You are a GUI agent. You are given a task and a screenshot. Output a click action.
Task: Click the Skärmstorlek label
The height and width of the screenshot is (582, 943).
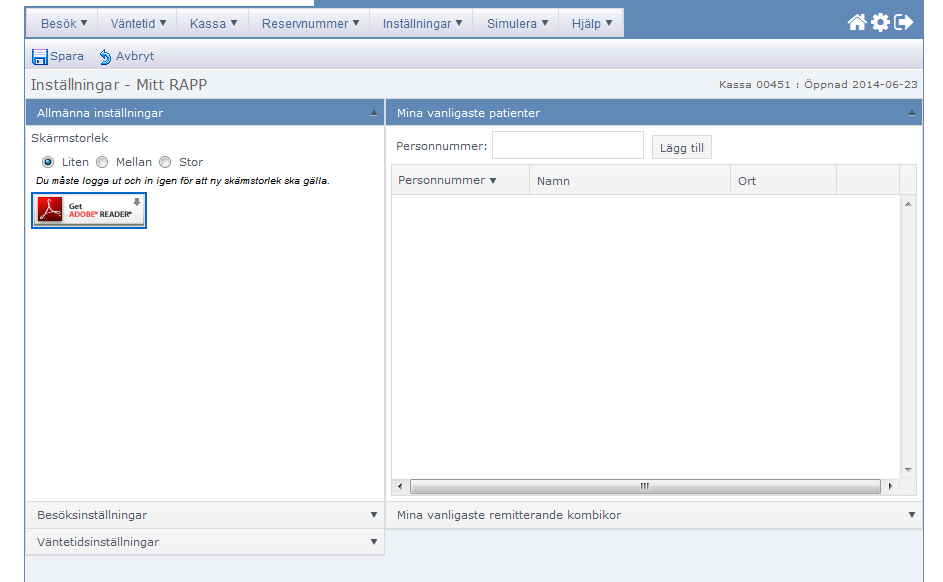tap(70, 138)
